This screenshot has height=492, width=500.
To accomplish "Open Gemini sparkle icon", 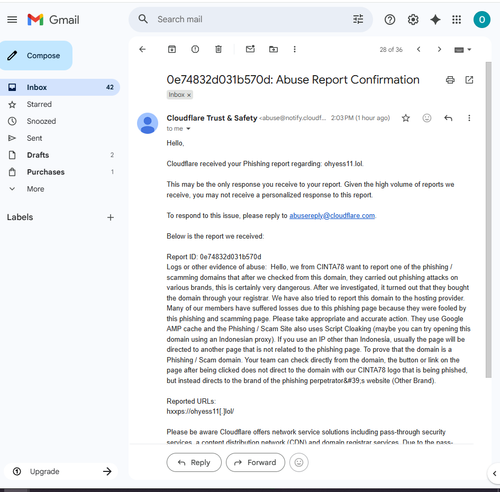I will pyautogui.click(x=435, y=20).
